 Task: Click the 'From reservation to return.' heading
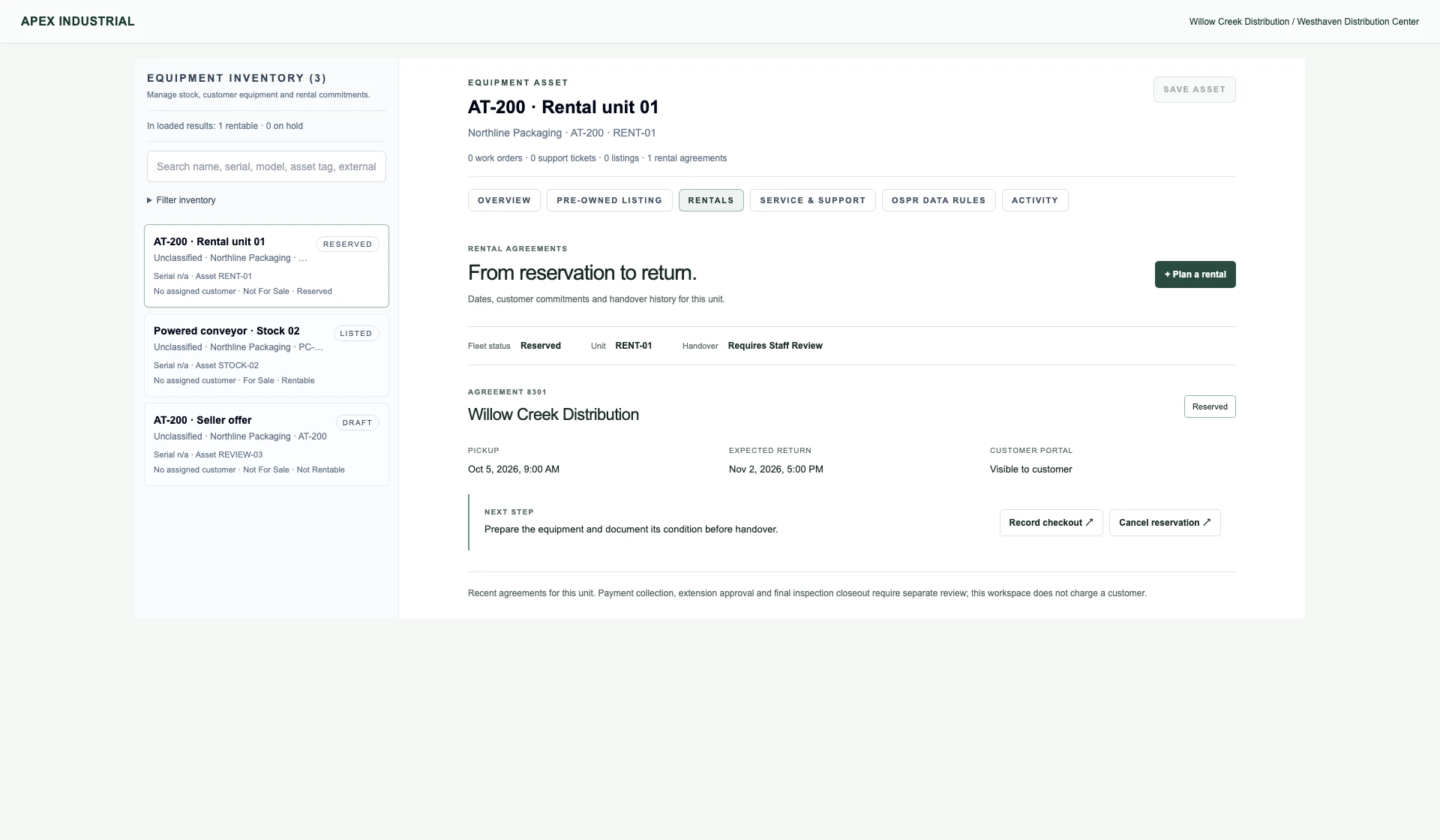(x=583, y=273)
